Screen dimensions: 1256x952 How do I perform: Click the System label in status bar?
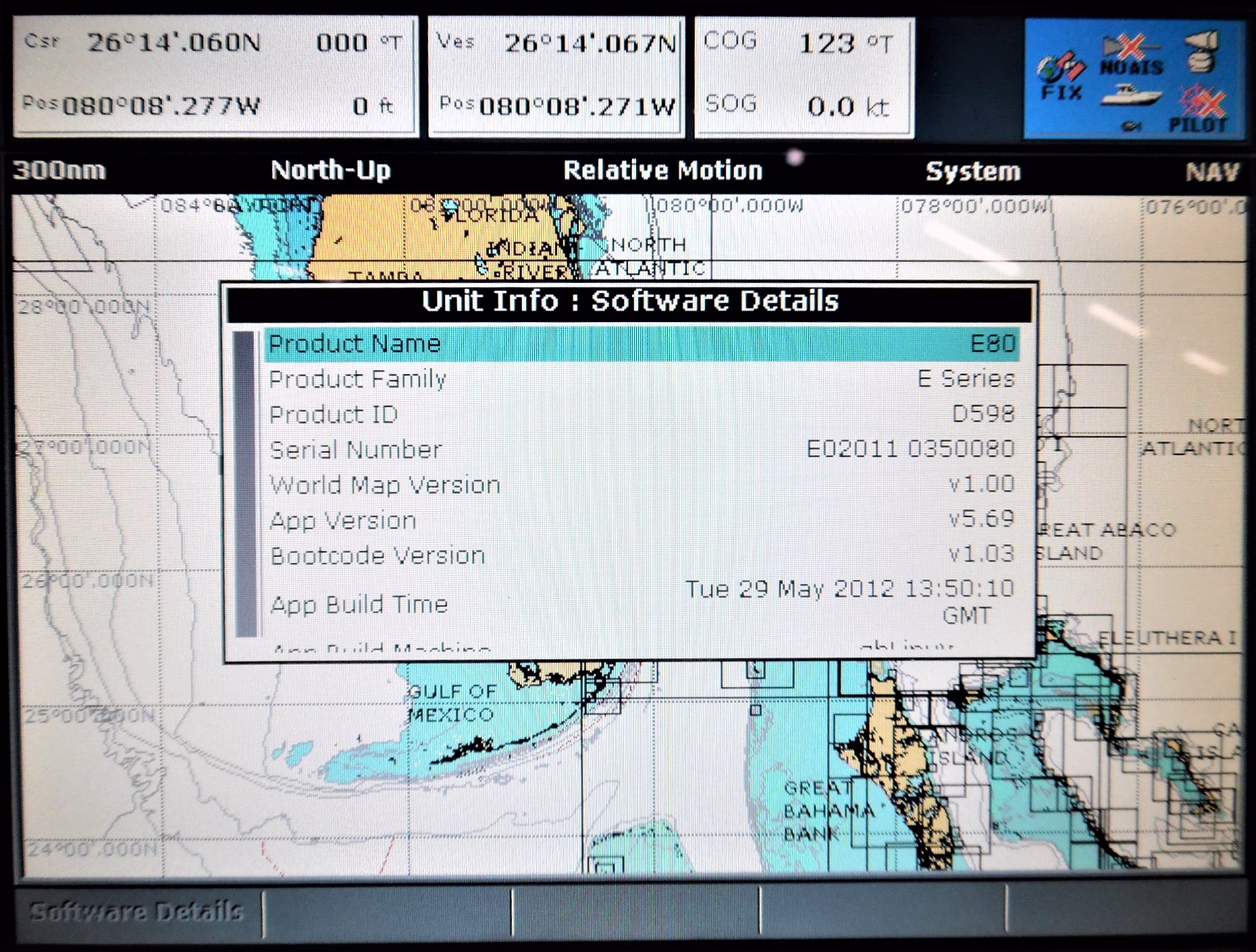click(x=972, y=171)
